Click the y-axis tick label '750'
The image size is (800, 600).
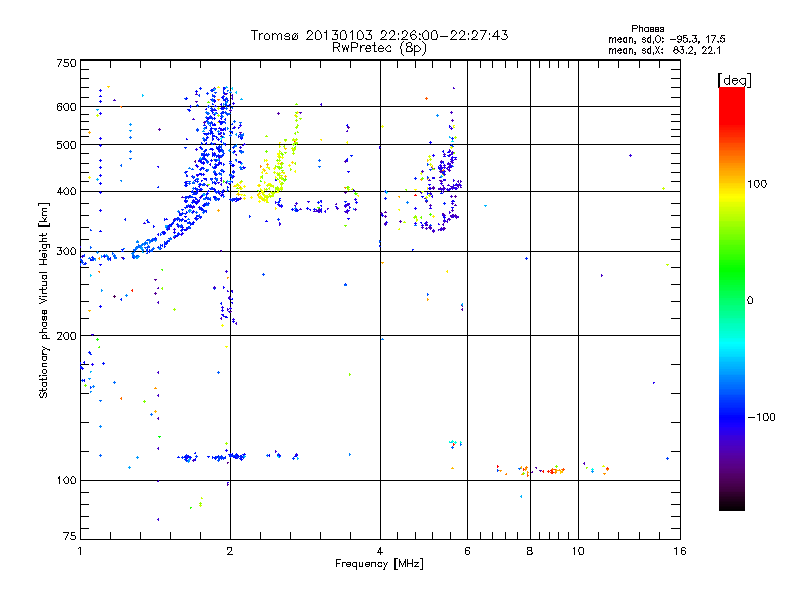[66, 63]
